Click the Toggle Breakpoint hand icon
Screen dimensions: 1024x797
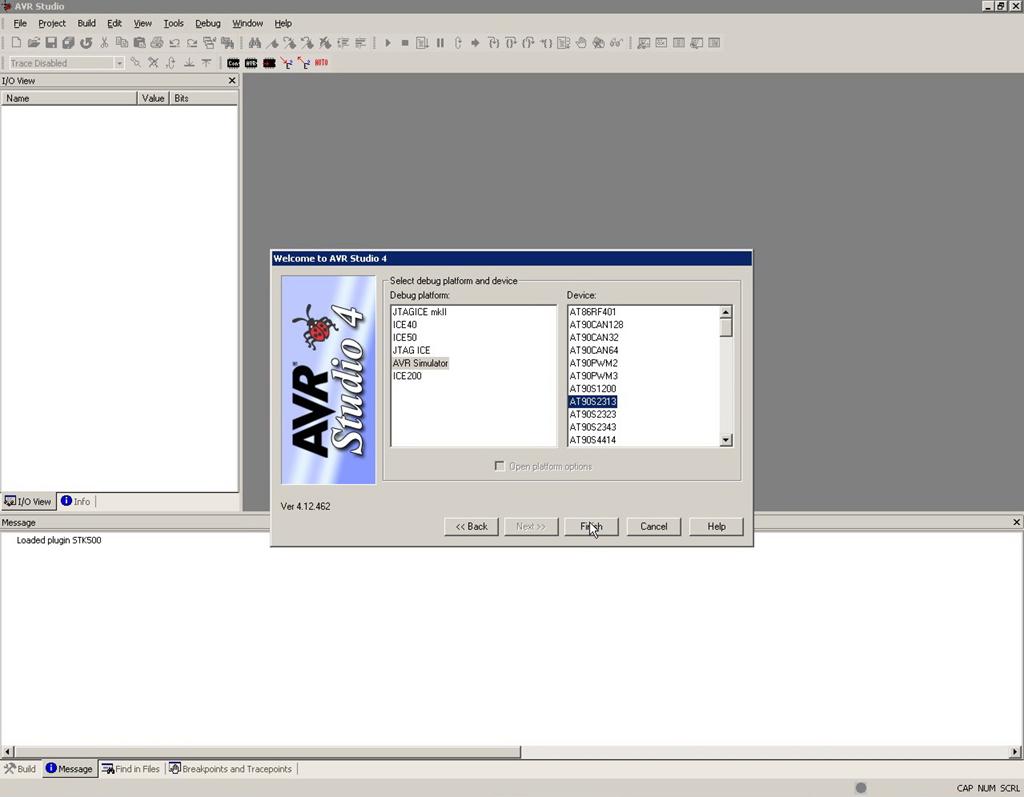(581, 43)
